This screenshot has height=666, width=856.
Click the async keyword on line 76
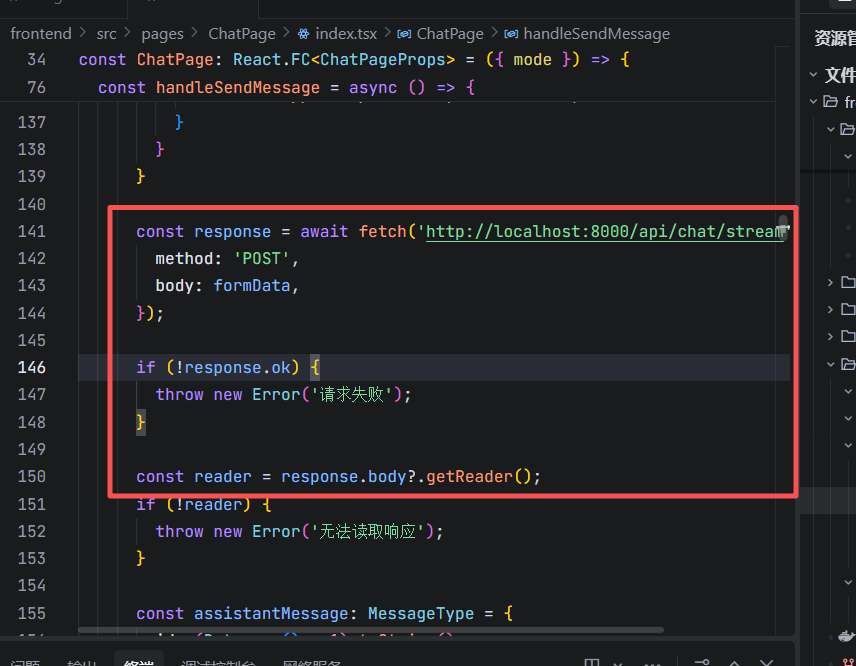[373, 87]
